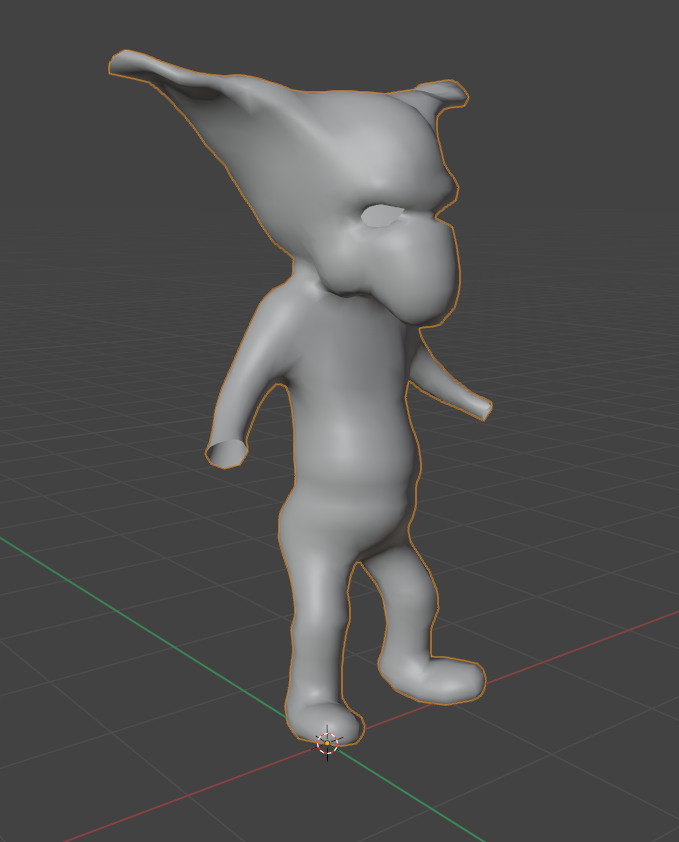This screenshot has width=679, height=842.
Task: Click the 3D cursor at the origin
Action: click(327, 743)
